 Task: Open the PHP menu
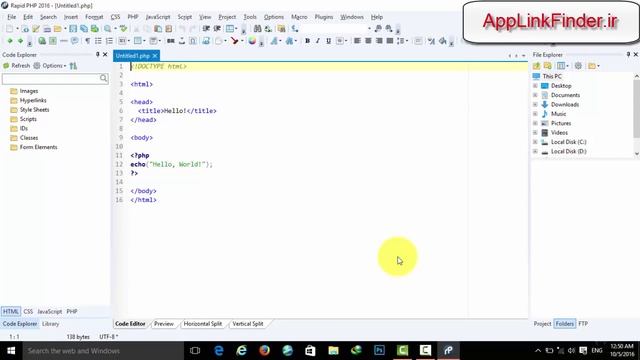(133, 17)
